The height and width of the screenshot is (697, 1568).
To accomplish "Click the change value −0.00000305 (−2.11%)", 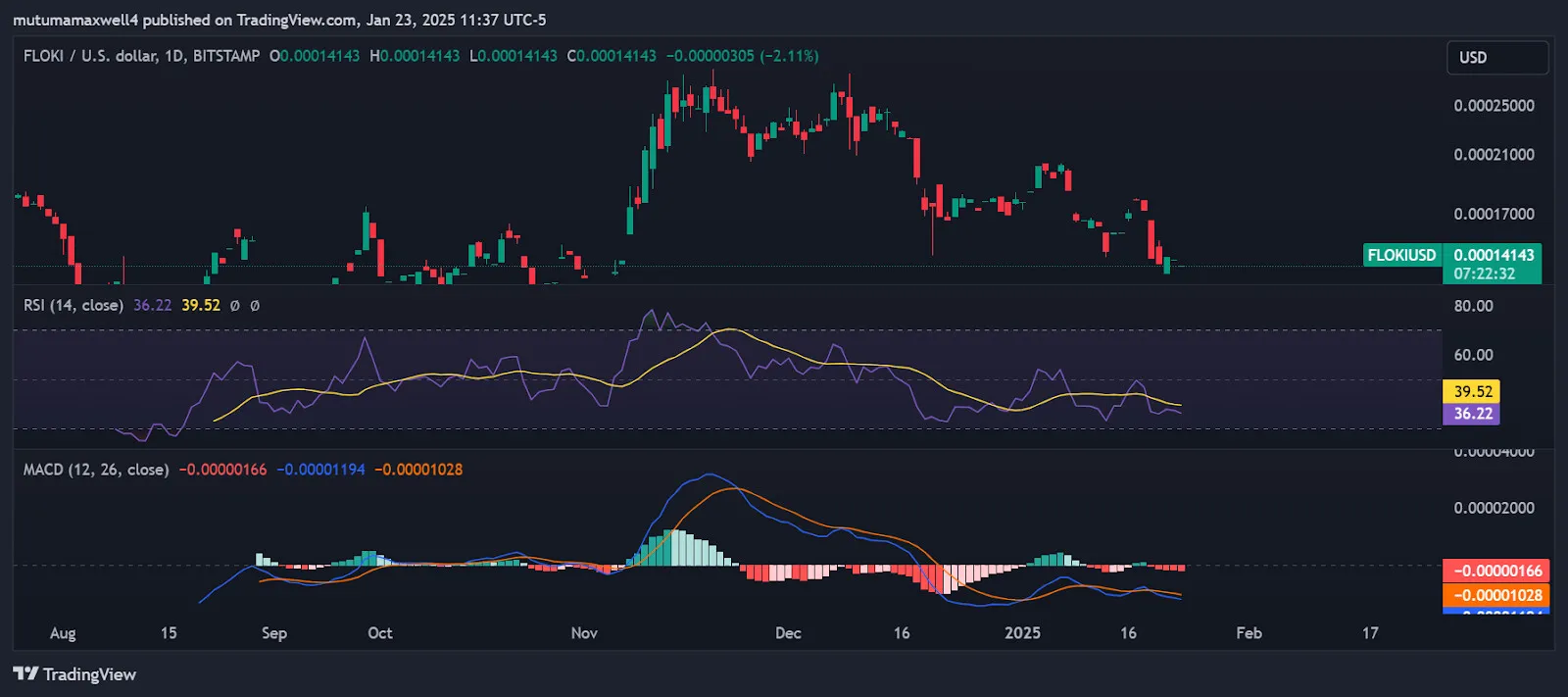I will [743, 56].
